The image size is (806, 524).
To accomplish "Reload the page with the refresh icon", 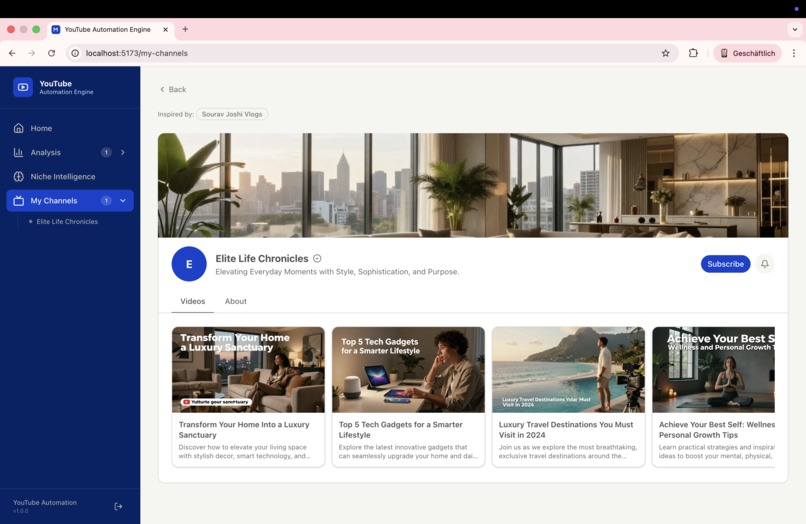I will [x=51, y=53].
